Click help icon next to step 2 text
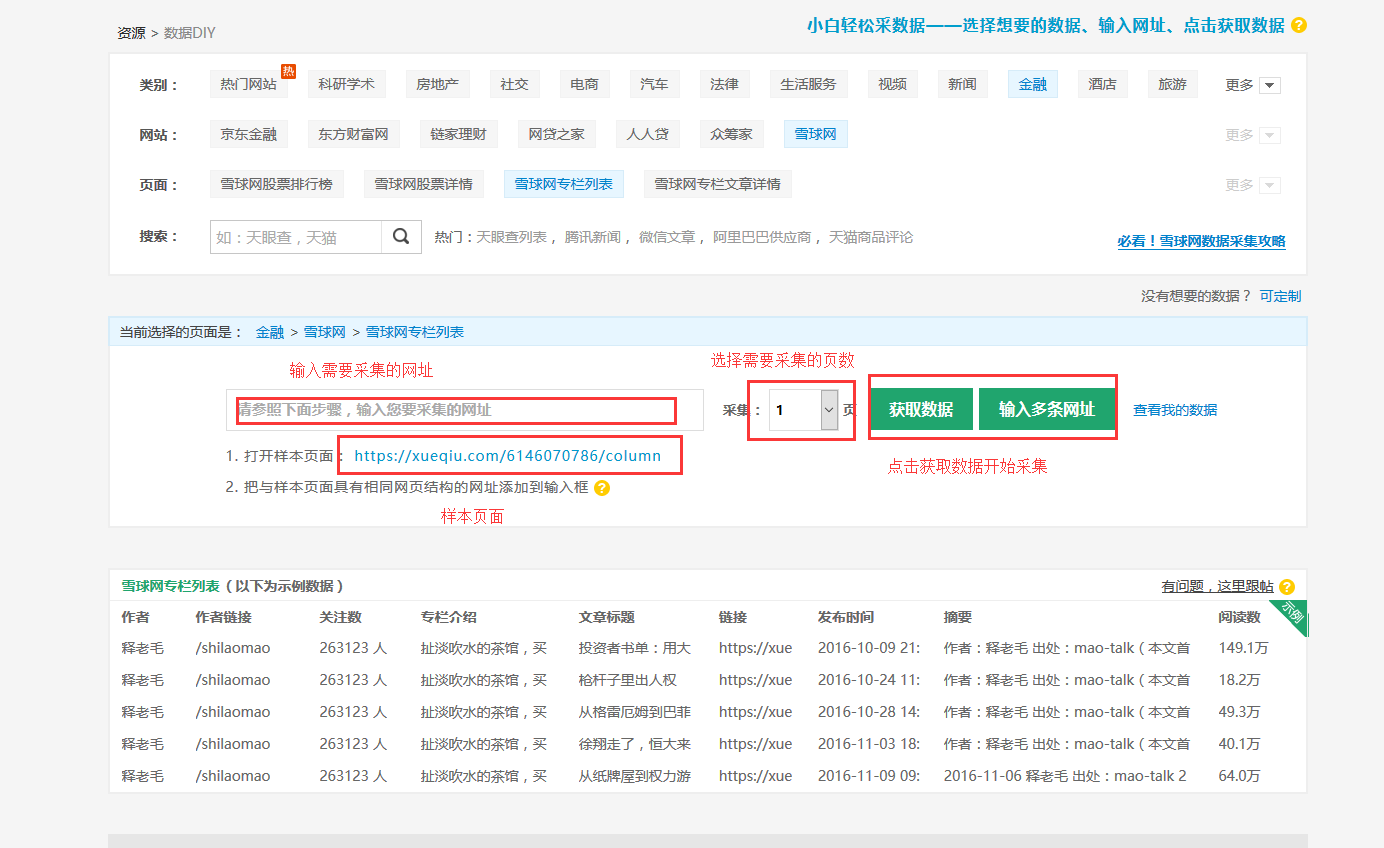The width and height of the screenshot is (1384, 848). [602, 488]
